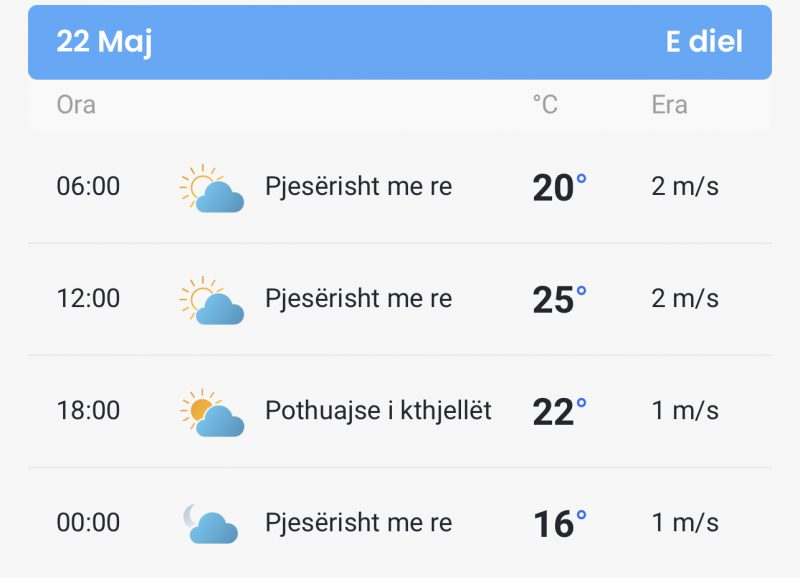Click the Pothuajse i kthjellët description
Screen dimensions: 800x578
(378, 411)
